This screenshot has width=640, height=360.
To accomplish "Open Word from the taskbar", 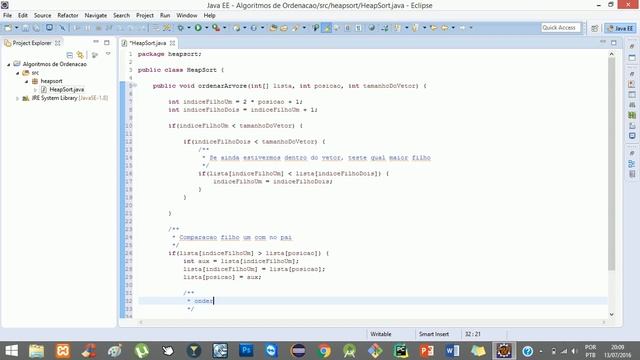I will (452, 351).
